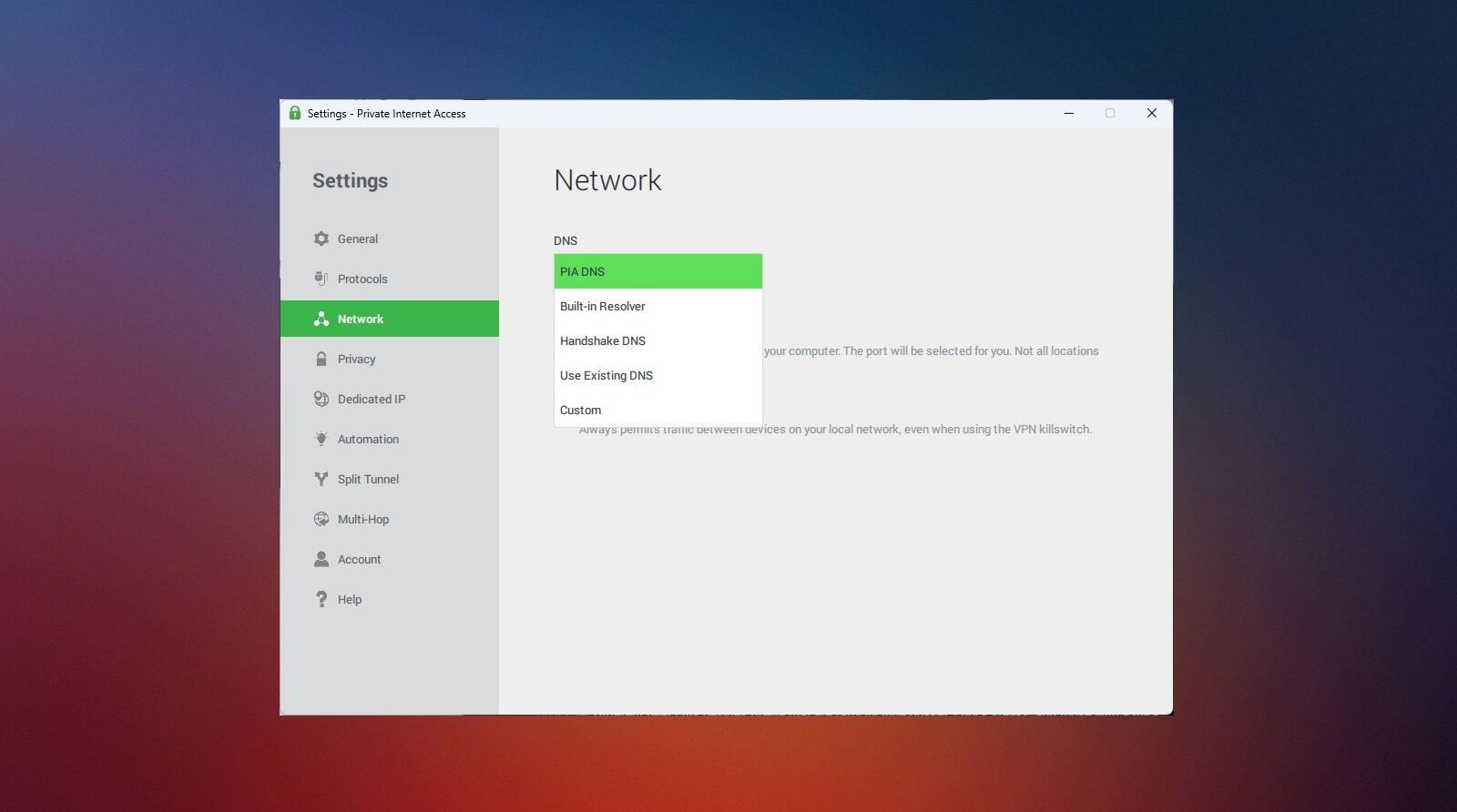
Task: Click the Network nodes icon
Action: (321, 319)
